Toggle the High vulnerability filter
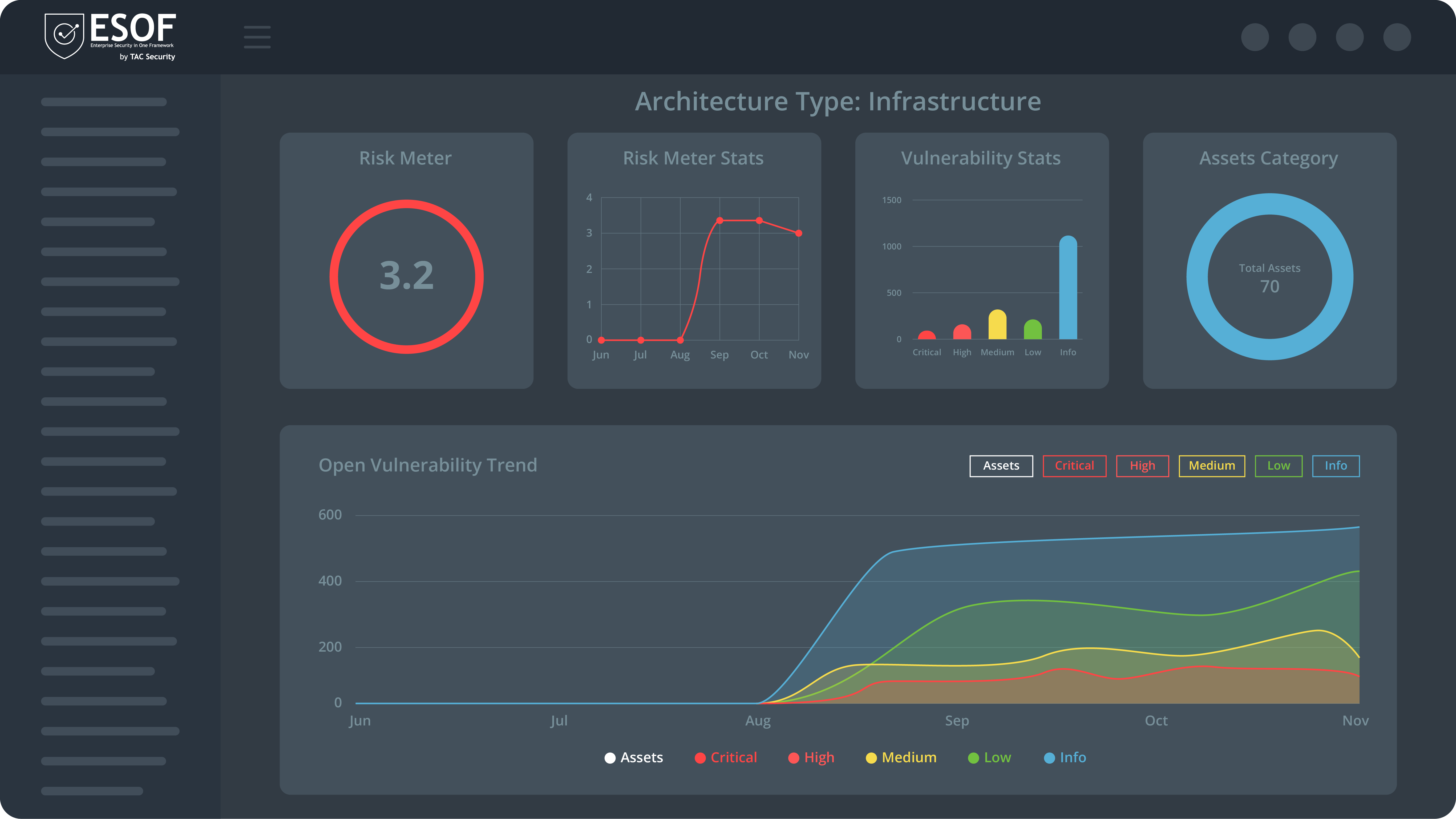This screenshot has width=1456, height=819. coord(1141,465)
